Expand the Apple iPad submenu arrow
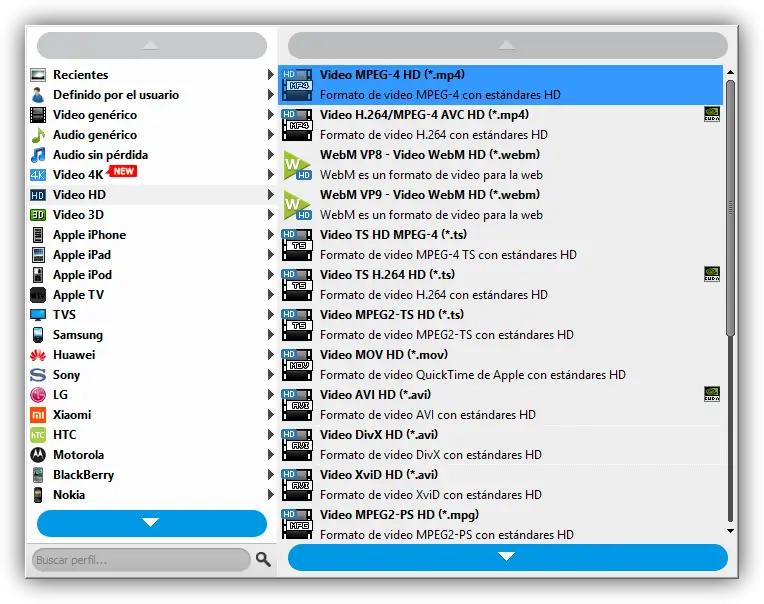The image size is (764, 604). pyautogui.click(x=270, y=254)
